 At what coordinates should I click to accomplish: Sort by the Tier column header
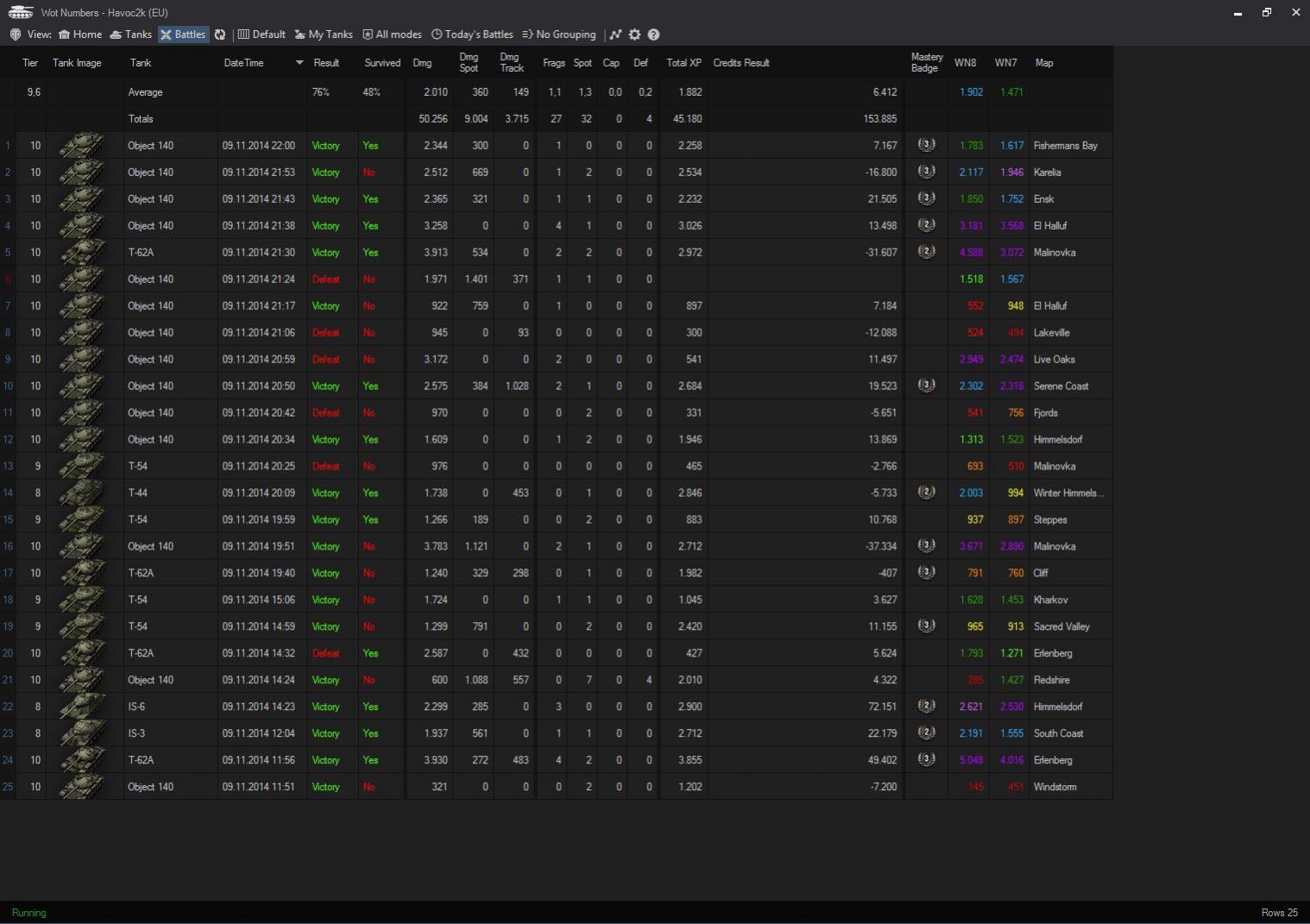coord(30,63)
